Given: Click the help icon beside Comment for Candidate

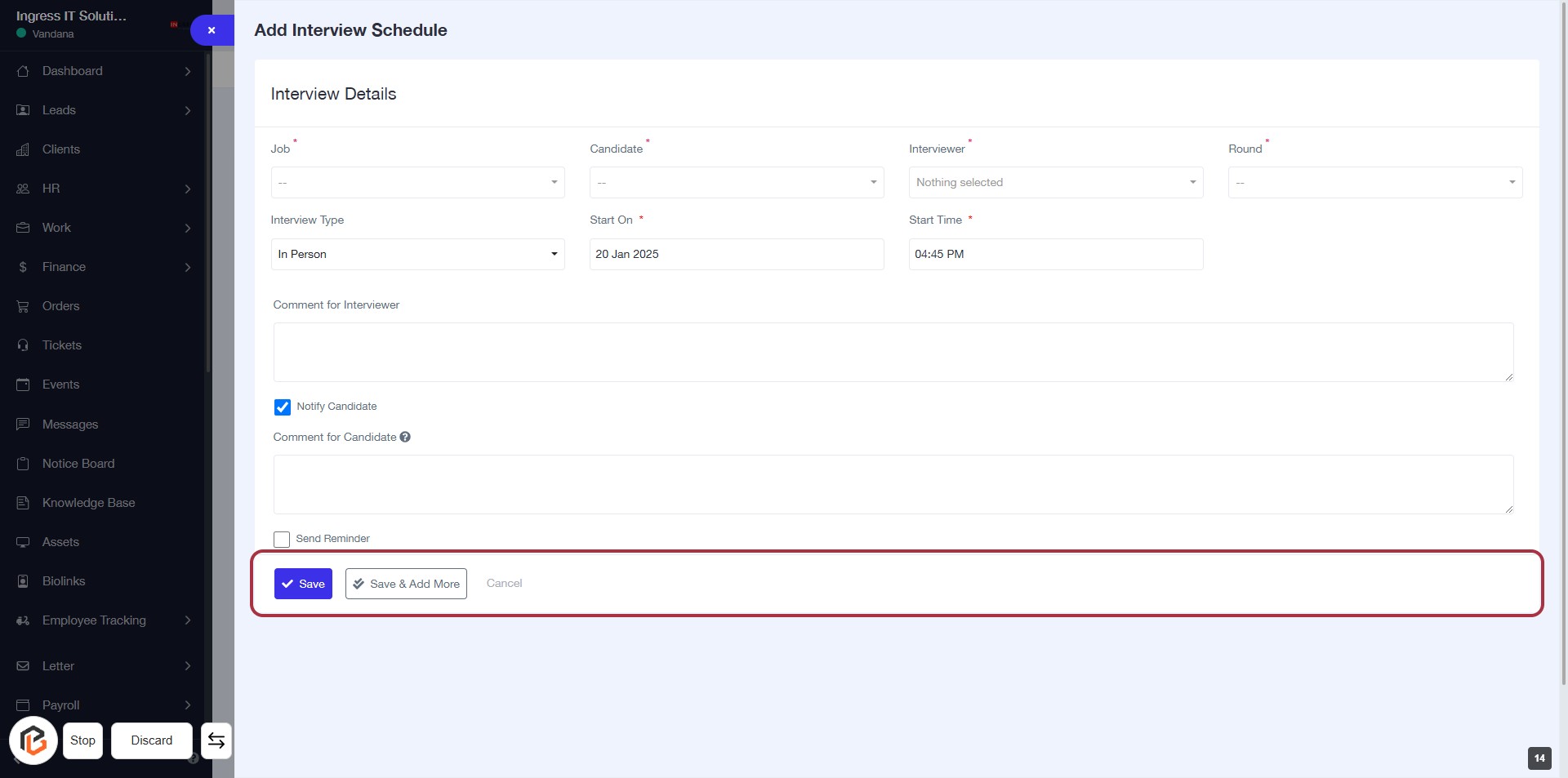Looking at the screenshot, I should coord(405,438).
